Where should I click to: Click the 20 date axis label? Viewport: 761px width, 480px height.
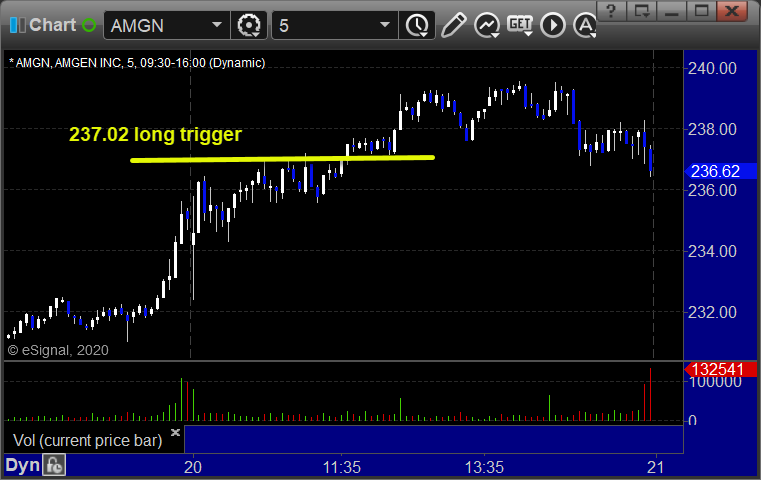pos(193,467)
